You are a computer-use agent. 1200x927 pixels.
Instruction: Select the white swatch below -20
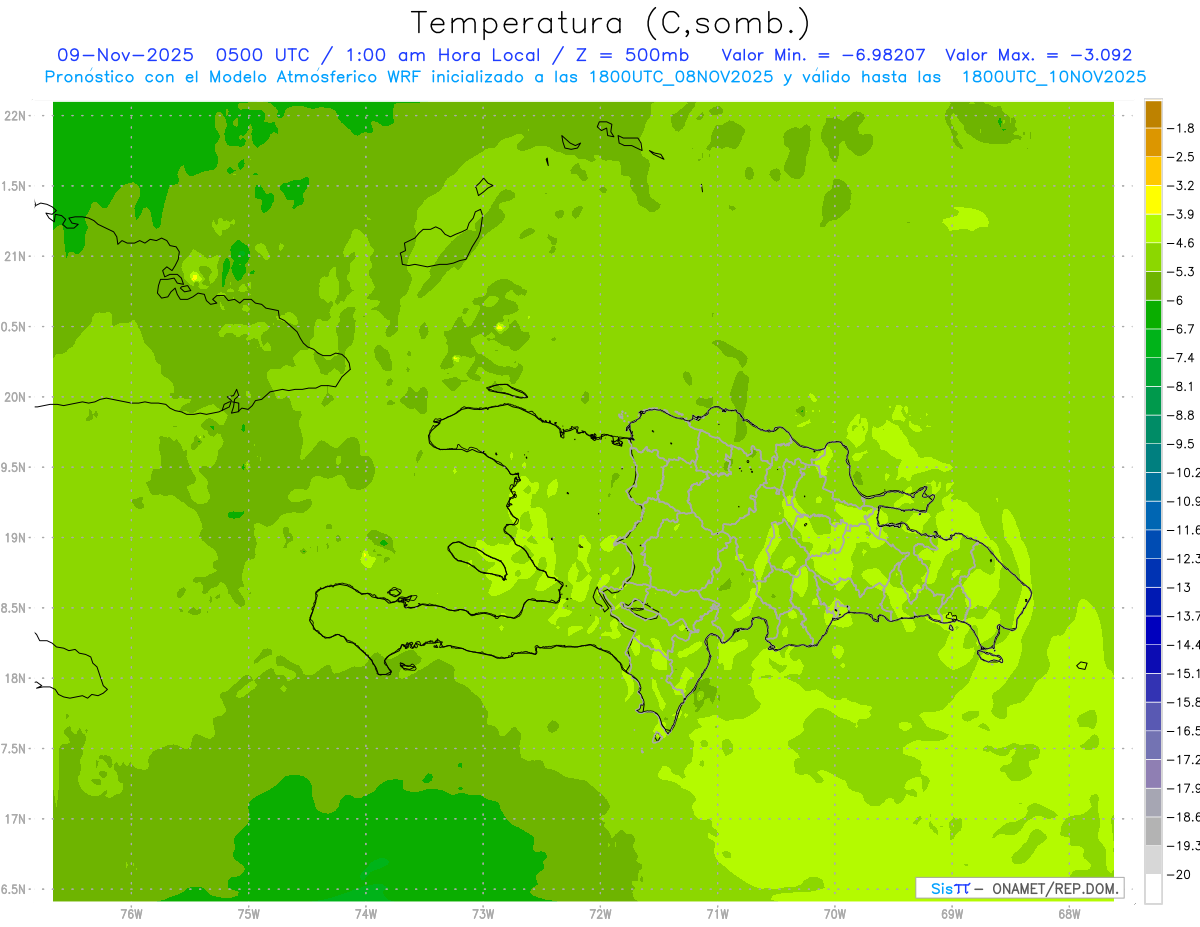click(1153, 889)
